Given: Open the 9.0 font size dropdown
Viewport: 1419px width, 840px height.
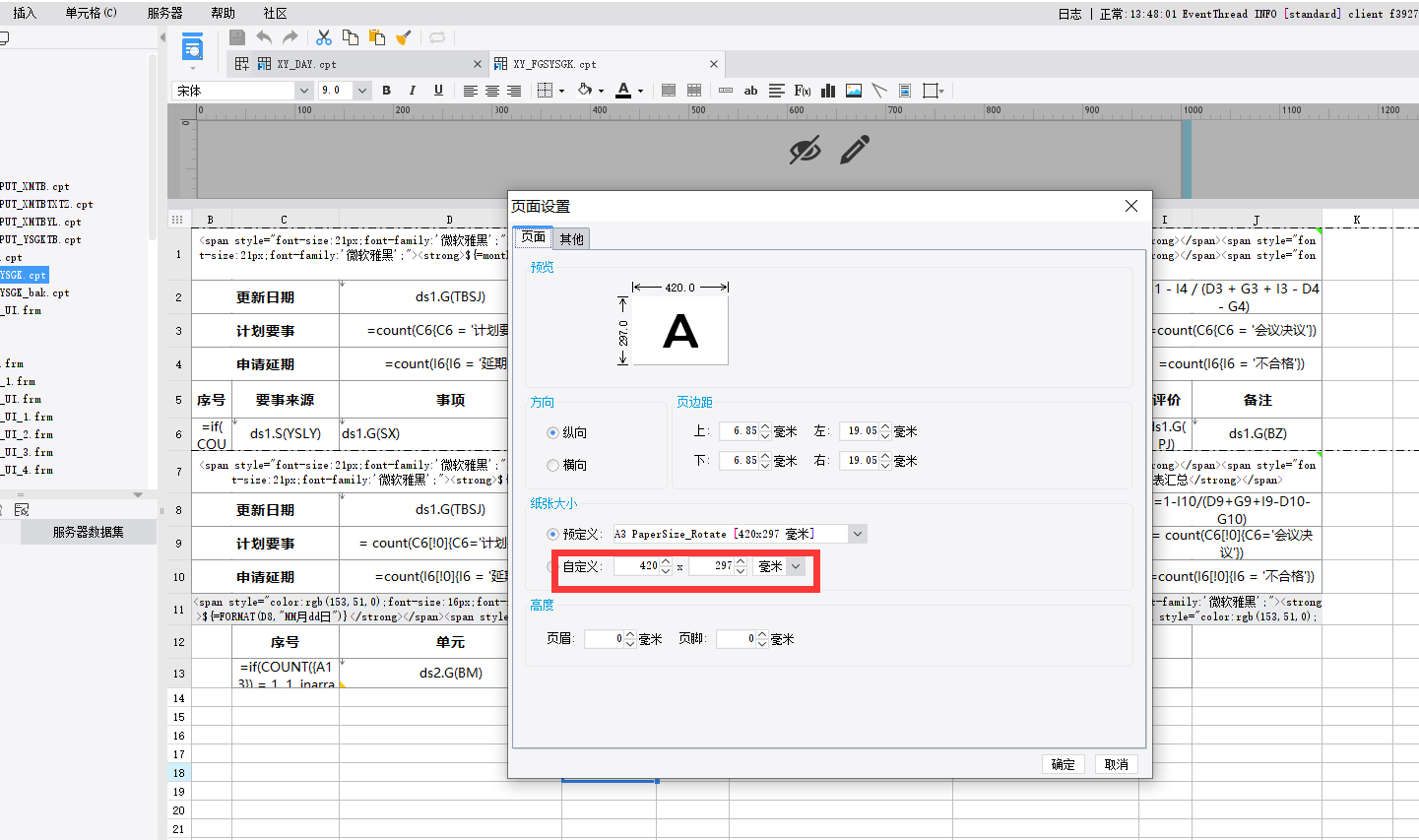Looking at the screenshot, I should (x=362, y=91).
